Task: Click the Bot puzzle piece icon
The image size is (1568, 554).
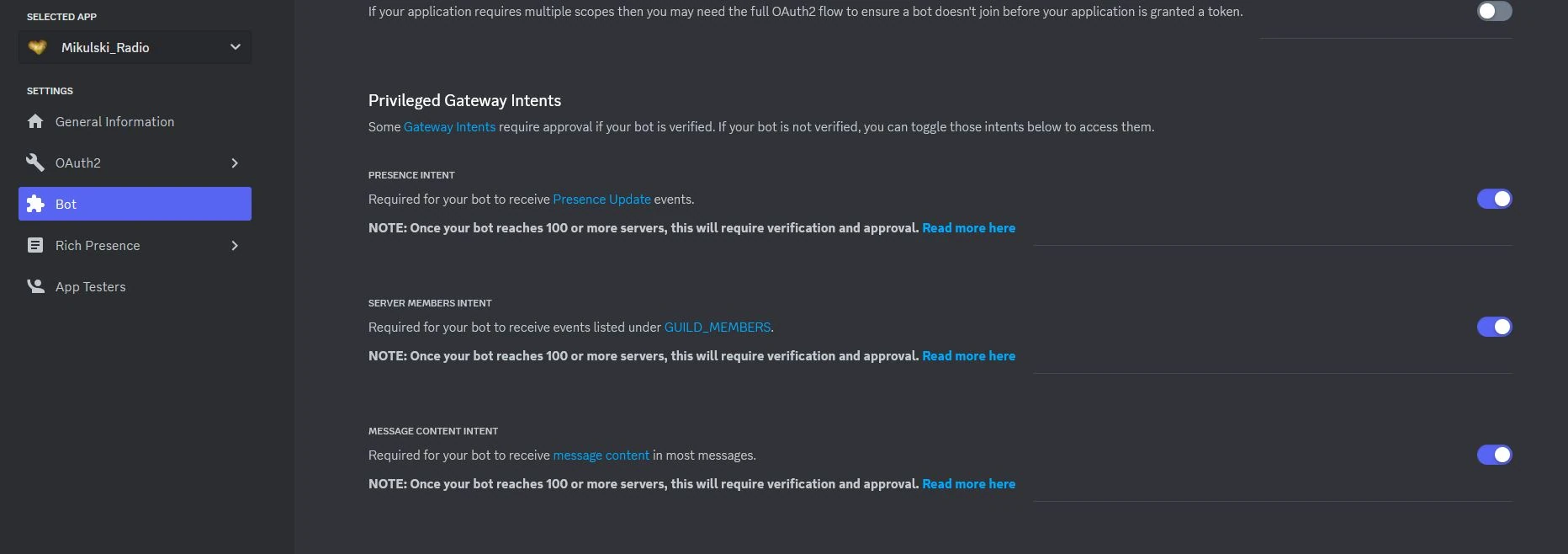Action: pyautogui.click(x=35, y=204)
